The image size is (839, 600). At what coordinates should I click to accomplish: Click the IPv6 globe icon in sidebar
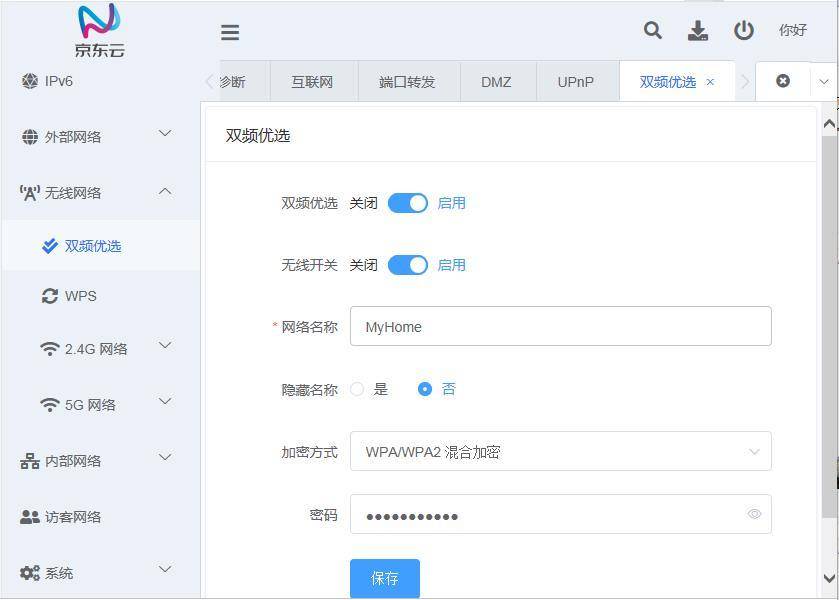click(28, 81)
